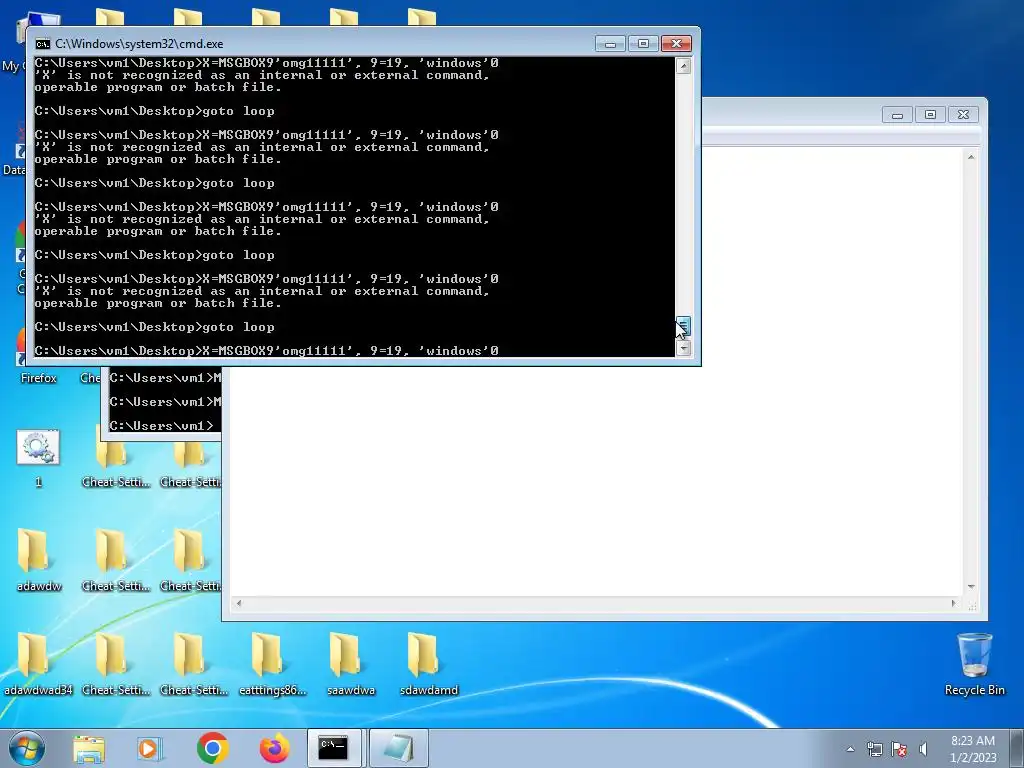Click Notepad vertical scrollbar up arrow
The image size is (1024, 768).
tap(971, 157)
